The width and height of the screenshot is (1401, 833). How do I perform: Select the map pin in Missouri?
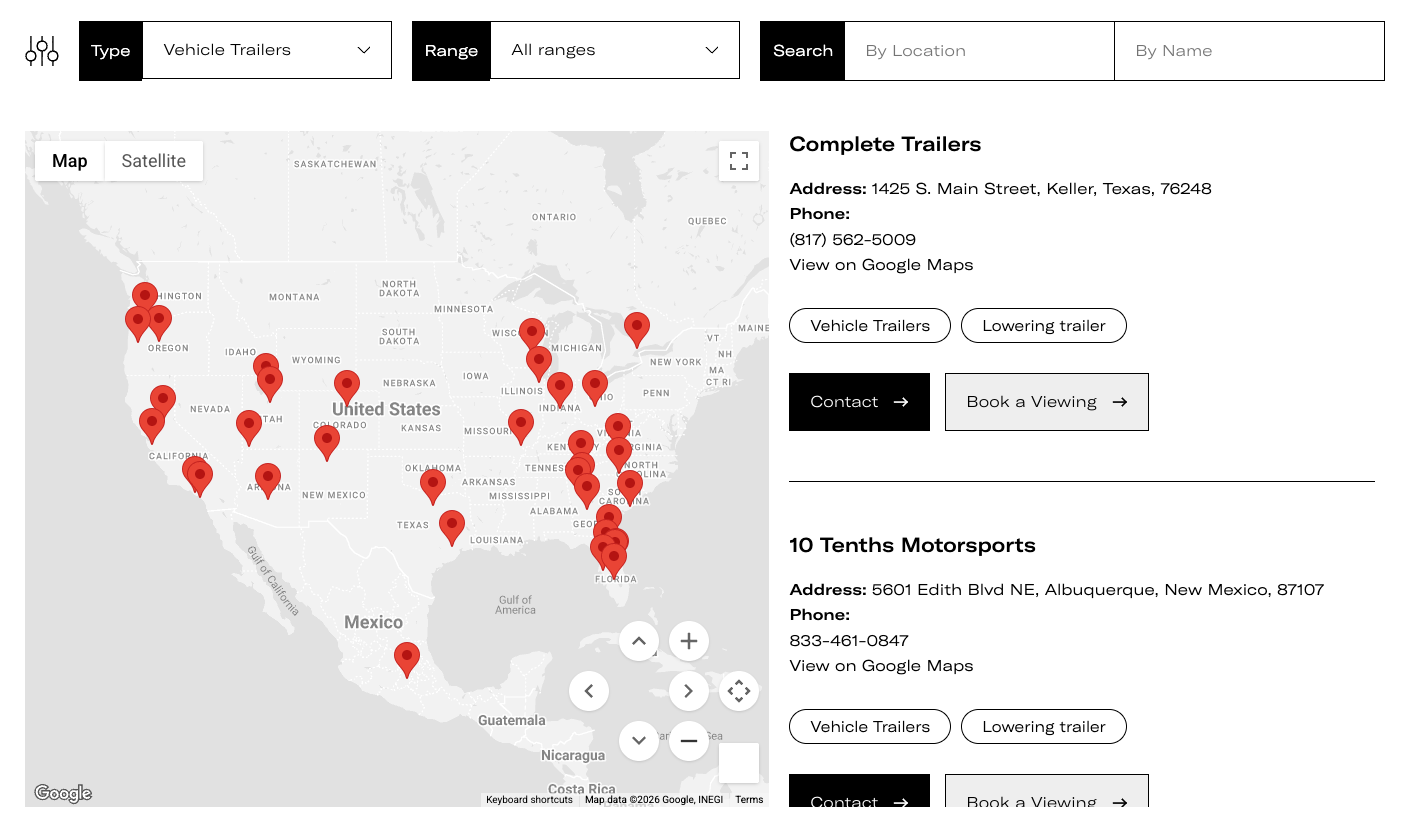click(521, 426)
